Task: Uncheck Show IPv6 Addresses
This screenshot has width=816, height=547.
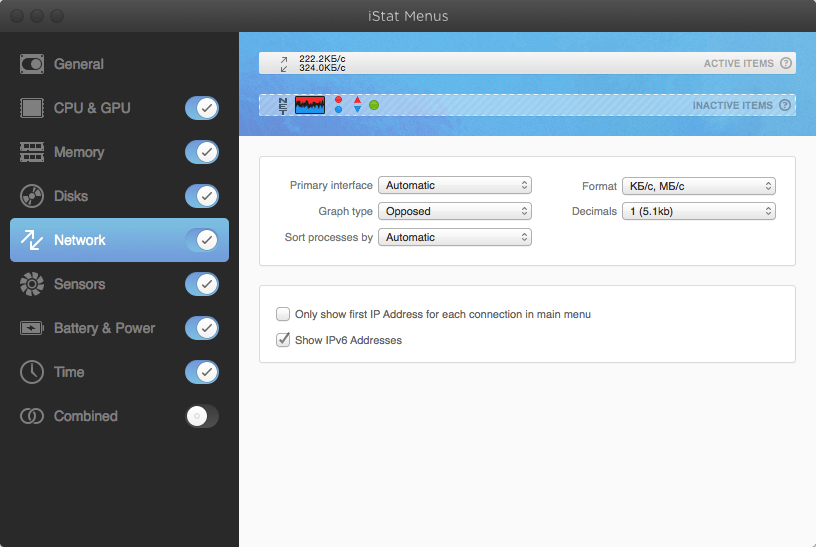Action: [283, 340]
